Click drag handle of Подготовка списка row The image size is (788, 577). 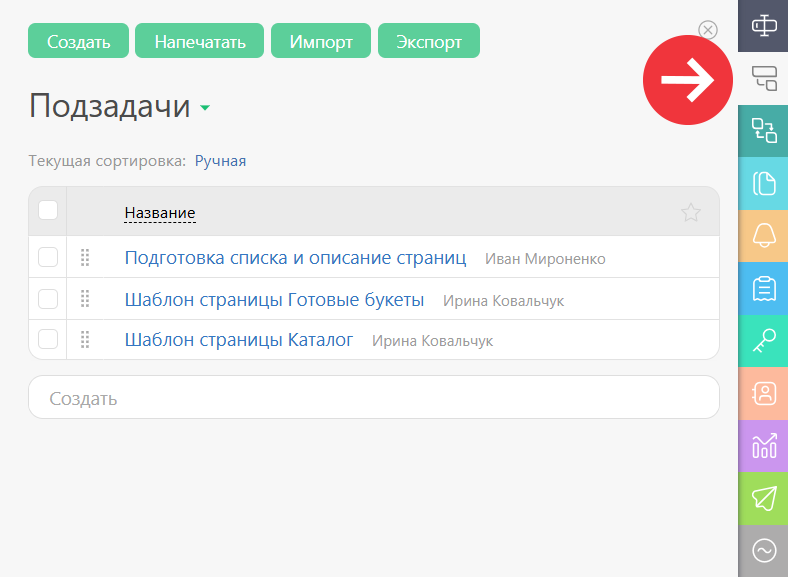click(x=85, y=257)
